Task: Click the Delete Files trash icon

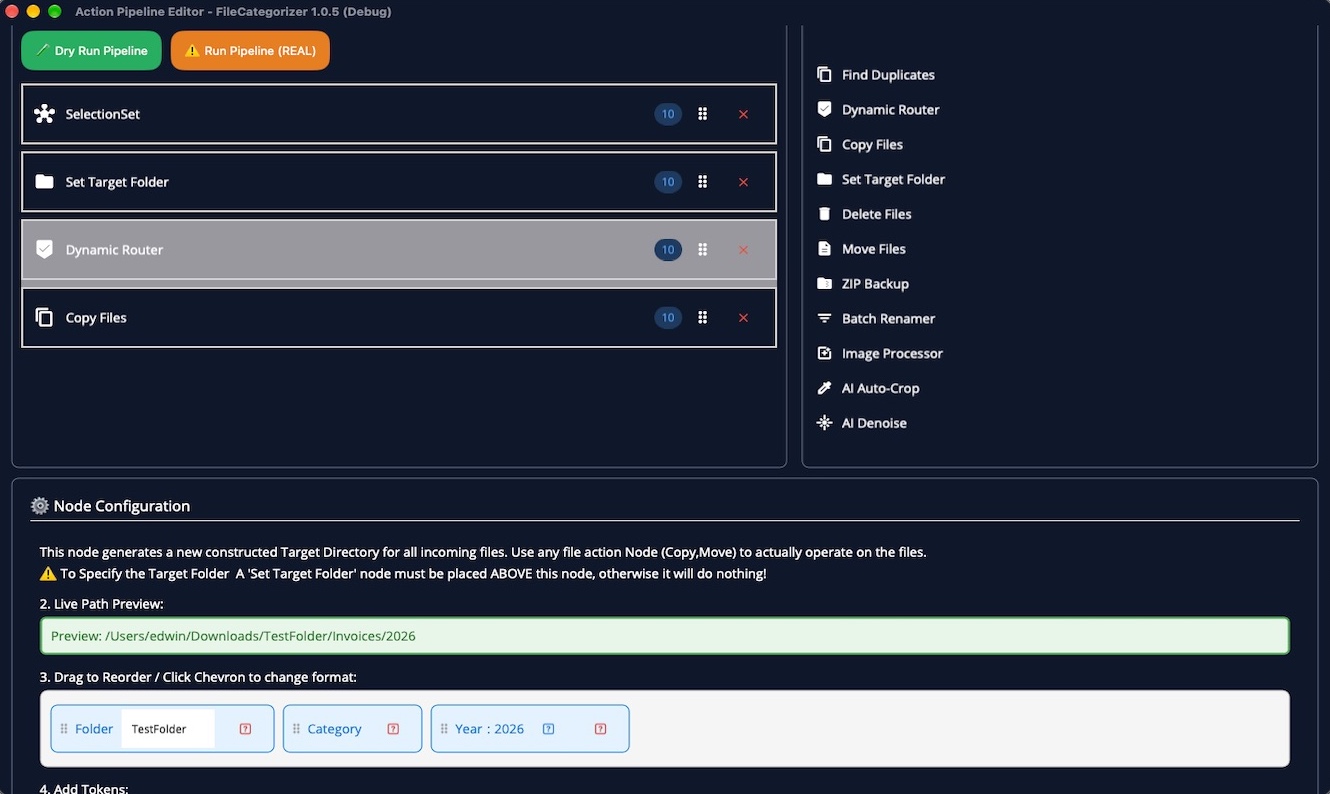Action: 824,214
